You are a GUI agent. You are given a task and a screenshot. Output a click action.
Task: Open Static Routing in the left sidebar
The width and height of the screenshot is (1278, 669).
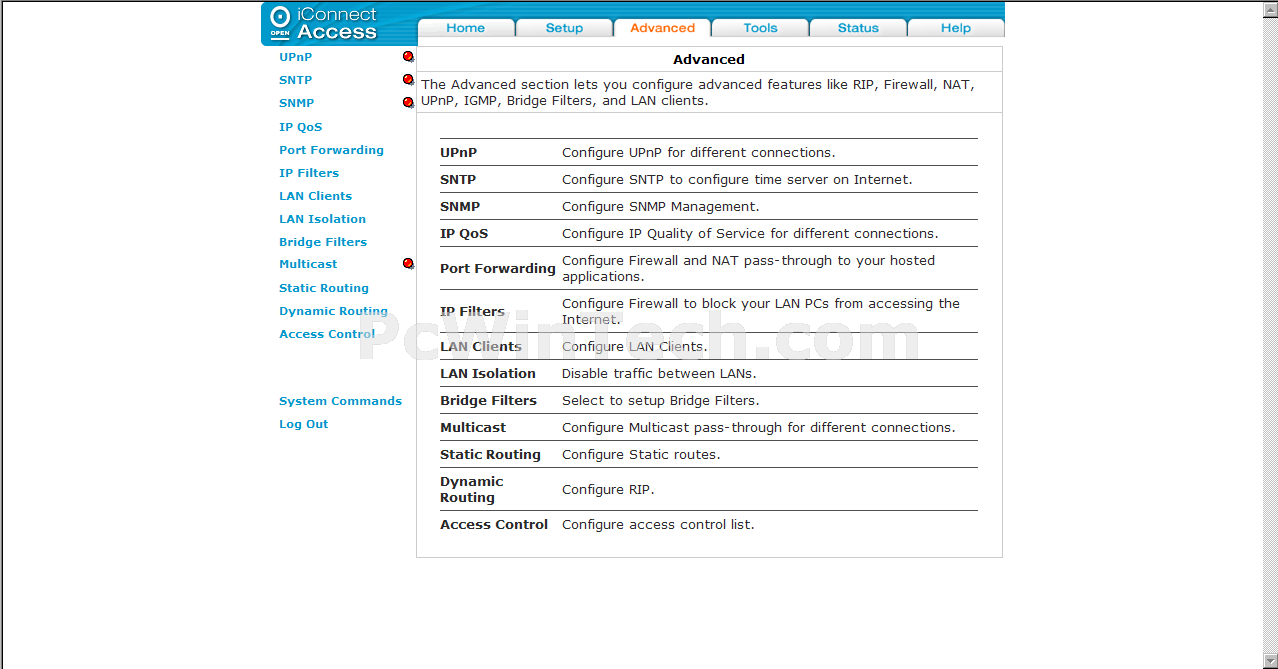[x=324, y=288]
